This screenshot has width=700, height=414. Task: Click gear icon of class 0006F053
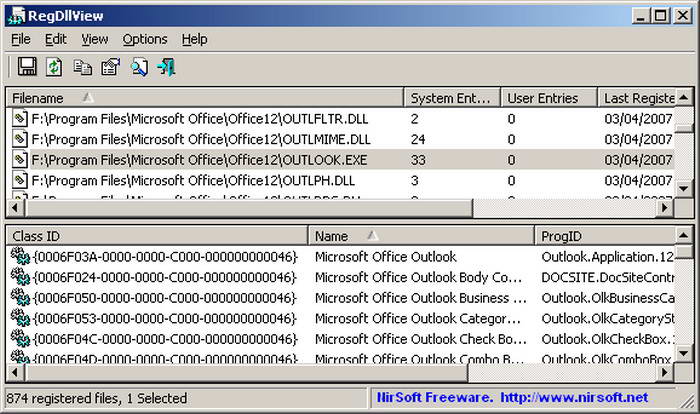(x=20, y=318)
